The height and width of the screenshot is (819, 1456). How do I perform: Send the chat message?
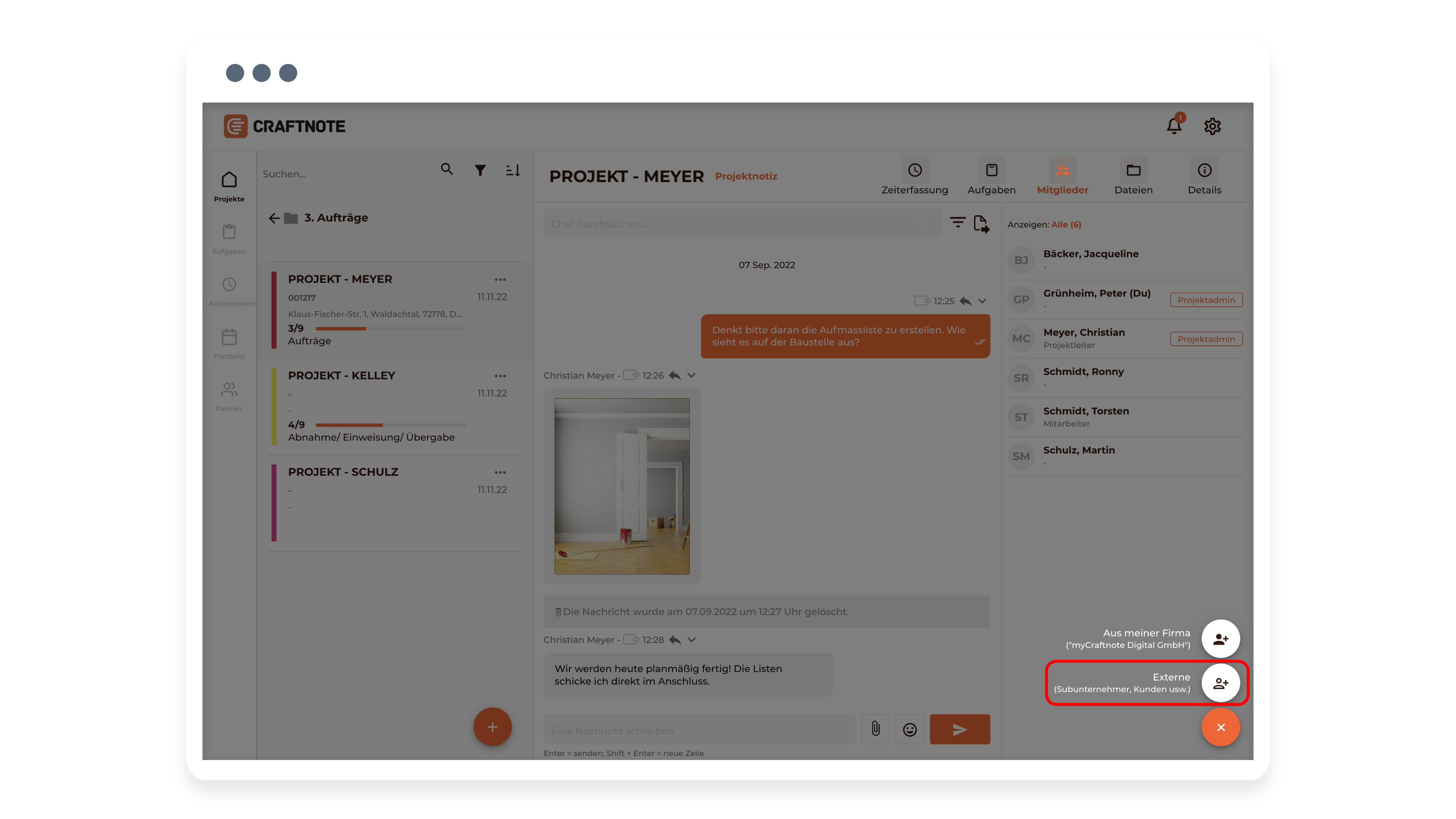pos(960,730)
